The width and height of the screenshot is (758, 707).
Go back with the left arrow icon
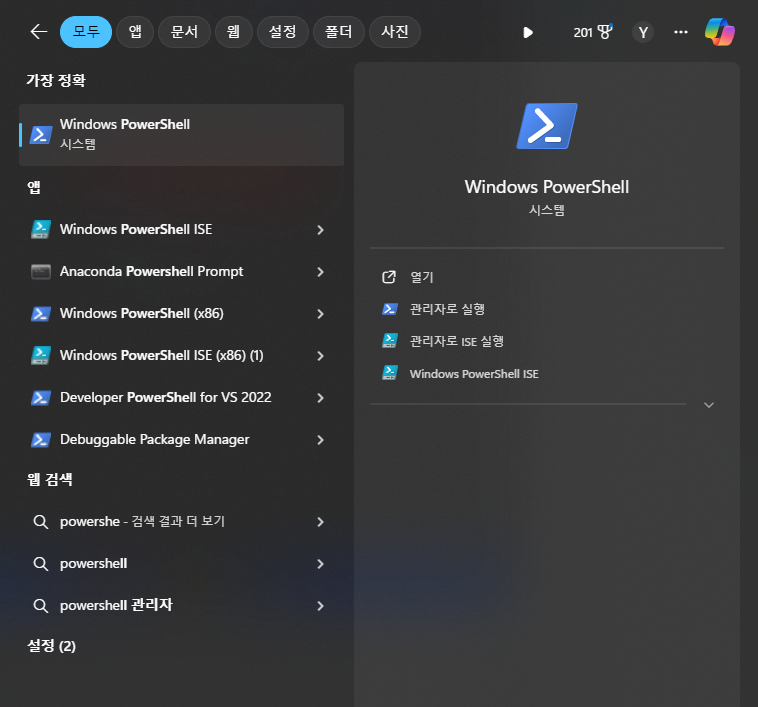click(x=39, y=32)
